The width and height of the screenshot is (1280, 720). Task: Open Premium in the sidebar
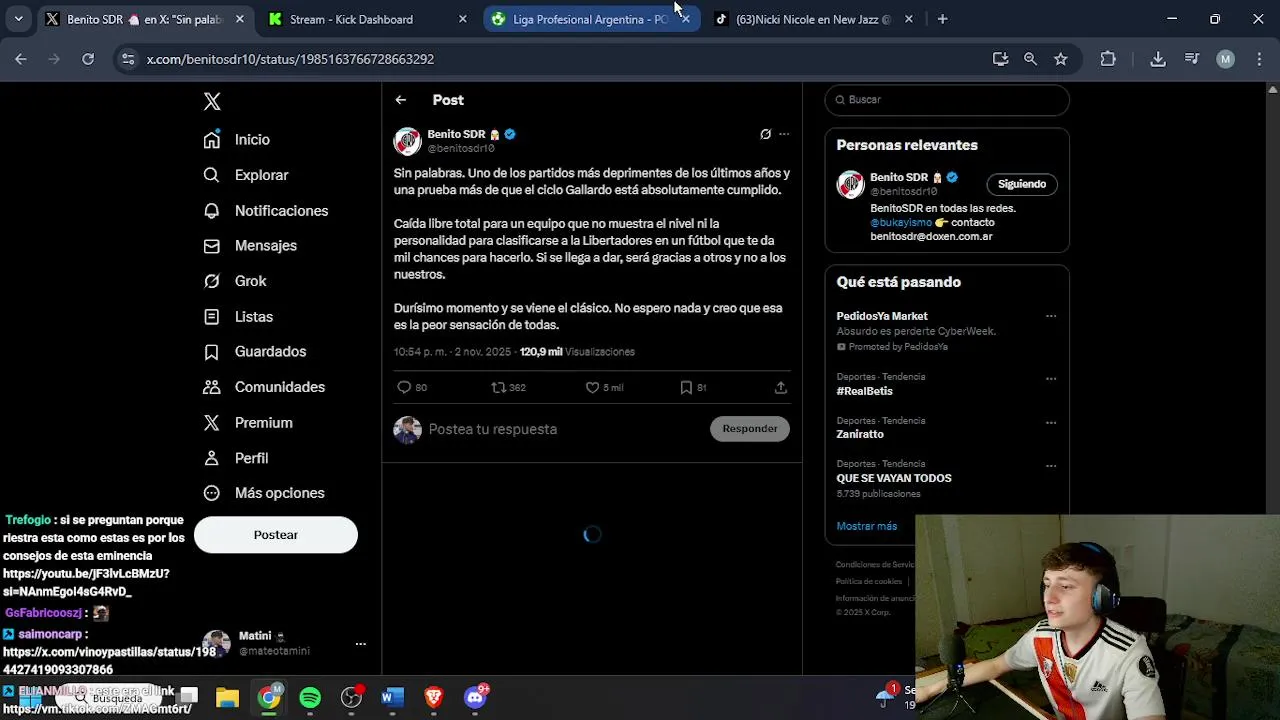248,423
